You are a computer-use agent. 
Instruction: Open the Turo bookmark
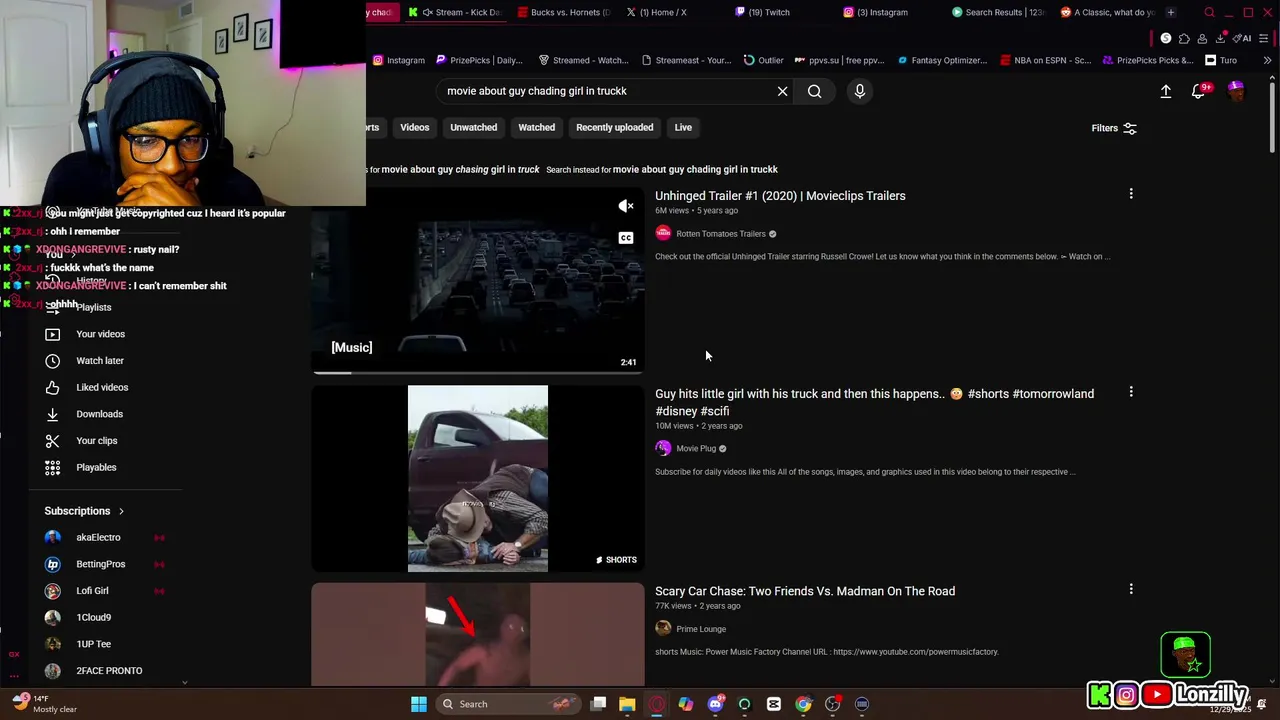(x=1221, y=60)
